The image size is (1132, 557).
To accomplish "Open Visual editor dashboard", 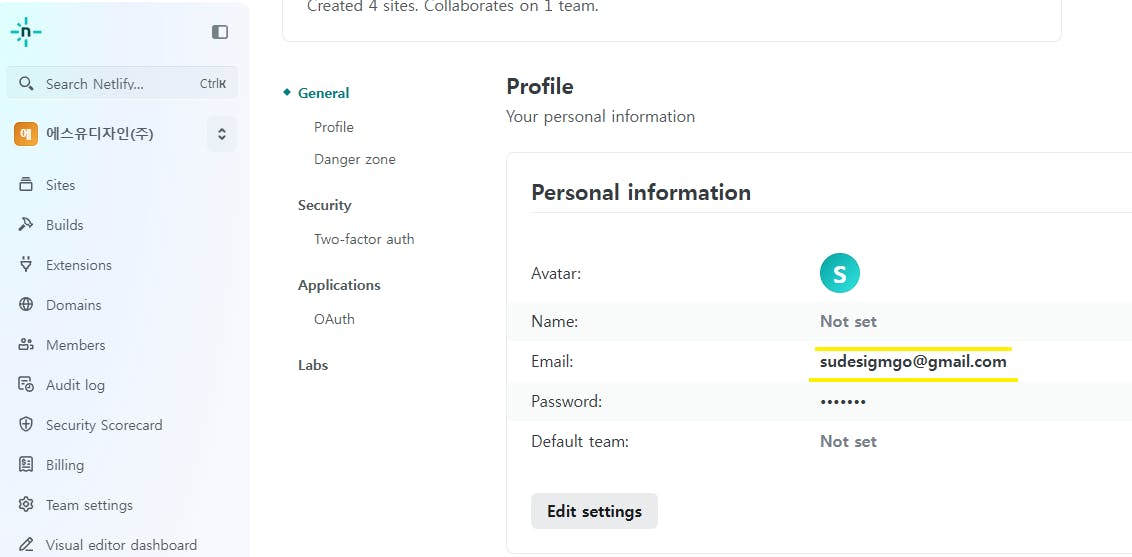I will click(121, 545).
